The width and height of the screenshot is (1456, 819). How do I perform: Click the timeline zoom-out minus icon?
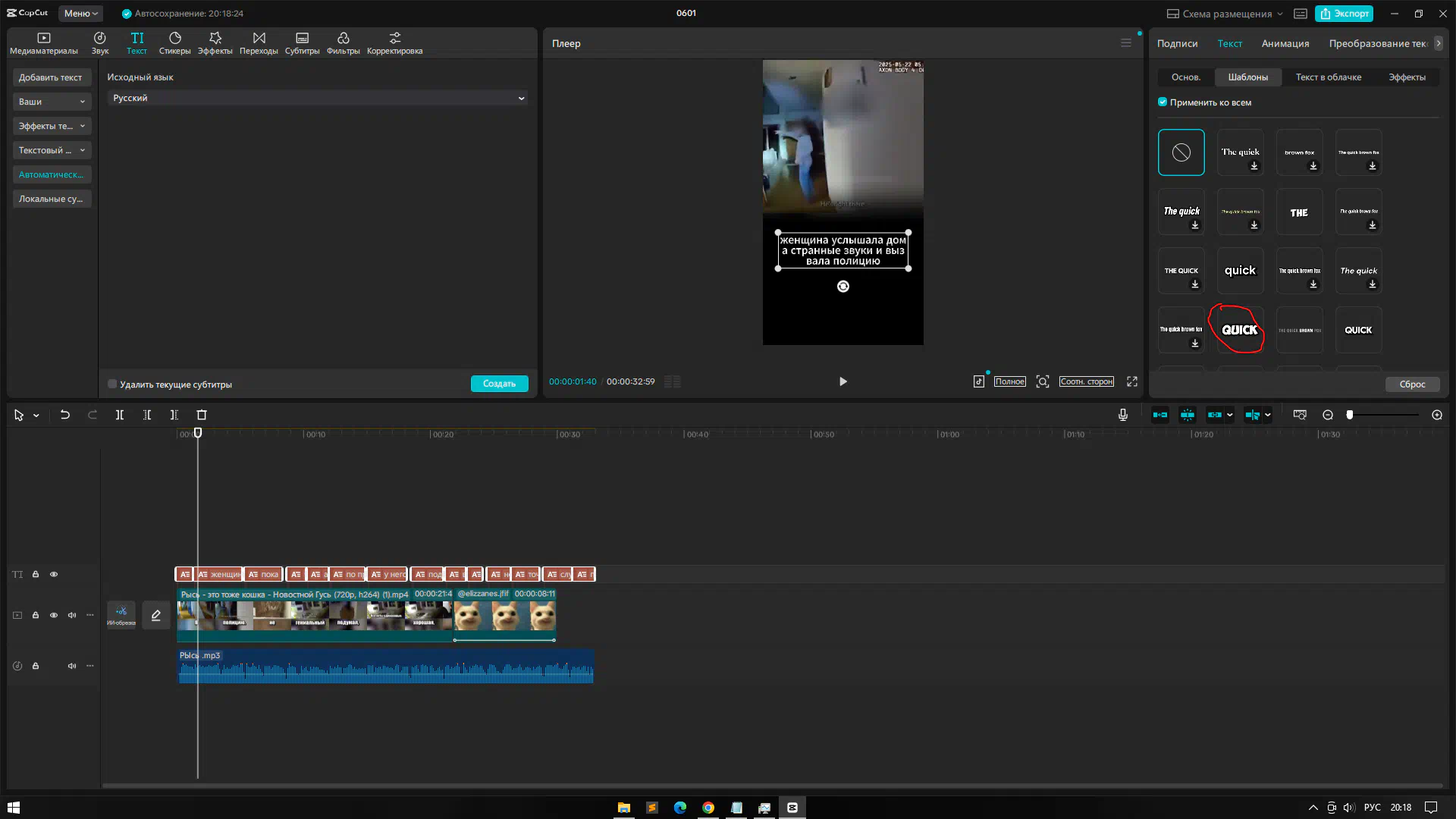[1328, 415]
